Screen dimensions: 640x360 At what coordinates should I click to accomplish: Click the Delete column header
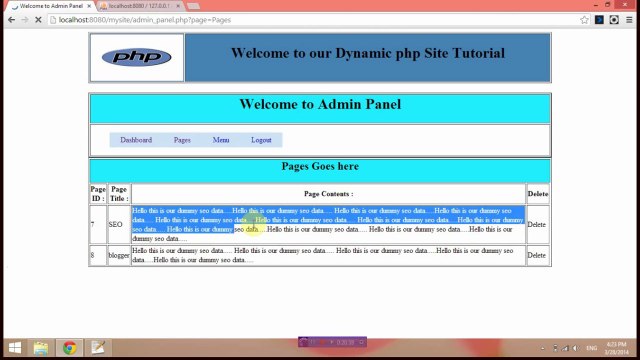[538, 194]
